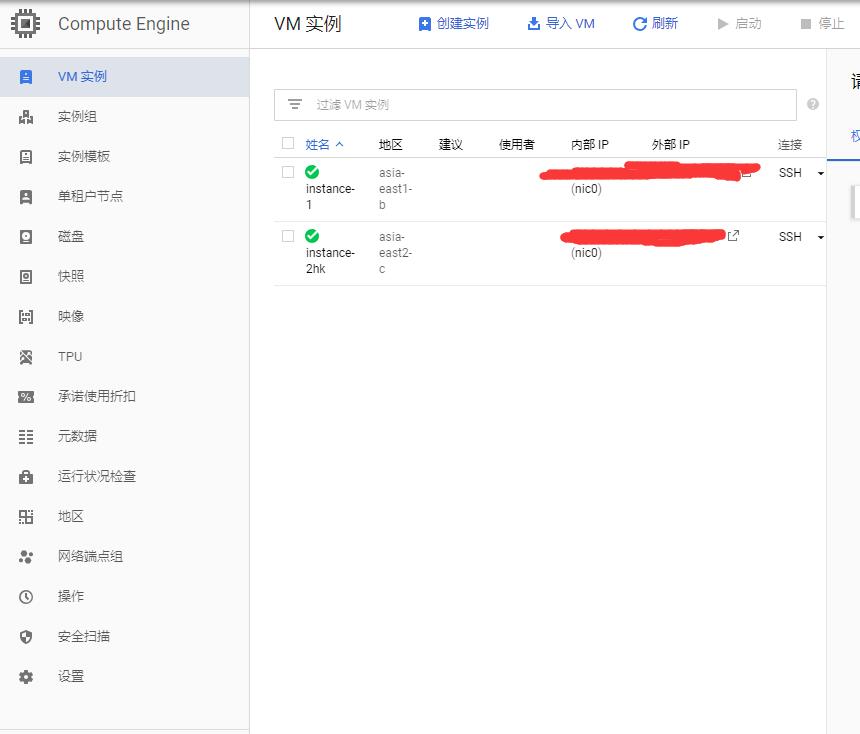Click the 内部 IP column header
860x734 pixels.
point(590,144)
